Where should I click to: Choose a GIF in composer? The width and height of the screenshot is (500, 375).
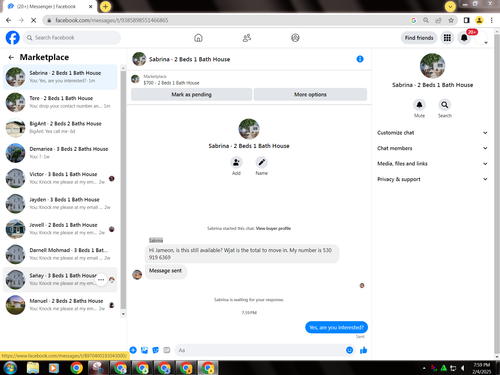tap(167, 350)
